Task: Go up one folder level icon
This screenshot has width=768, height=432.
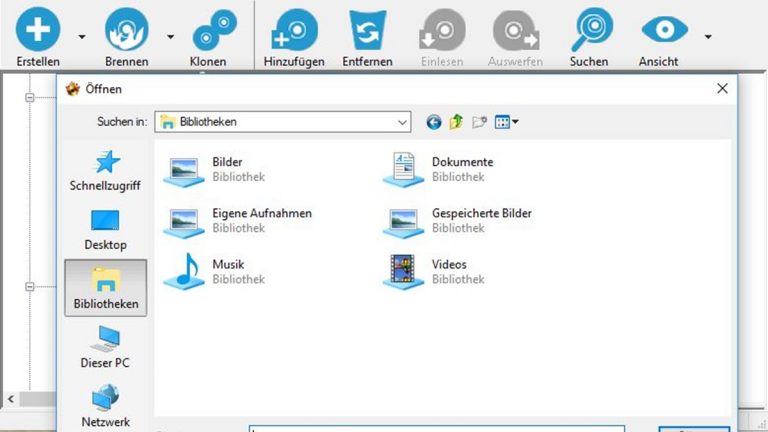Action: pyautogui.click(x=456, y=121)
